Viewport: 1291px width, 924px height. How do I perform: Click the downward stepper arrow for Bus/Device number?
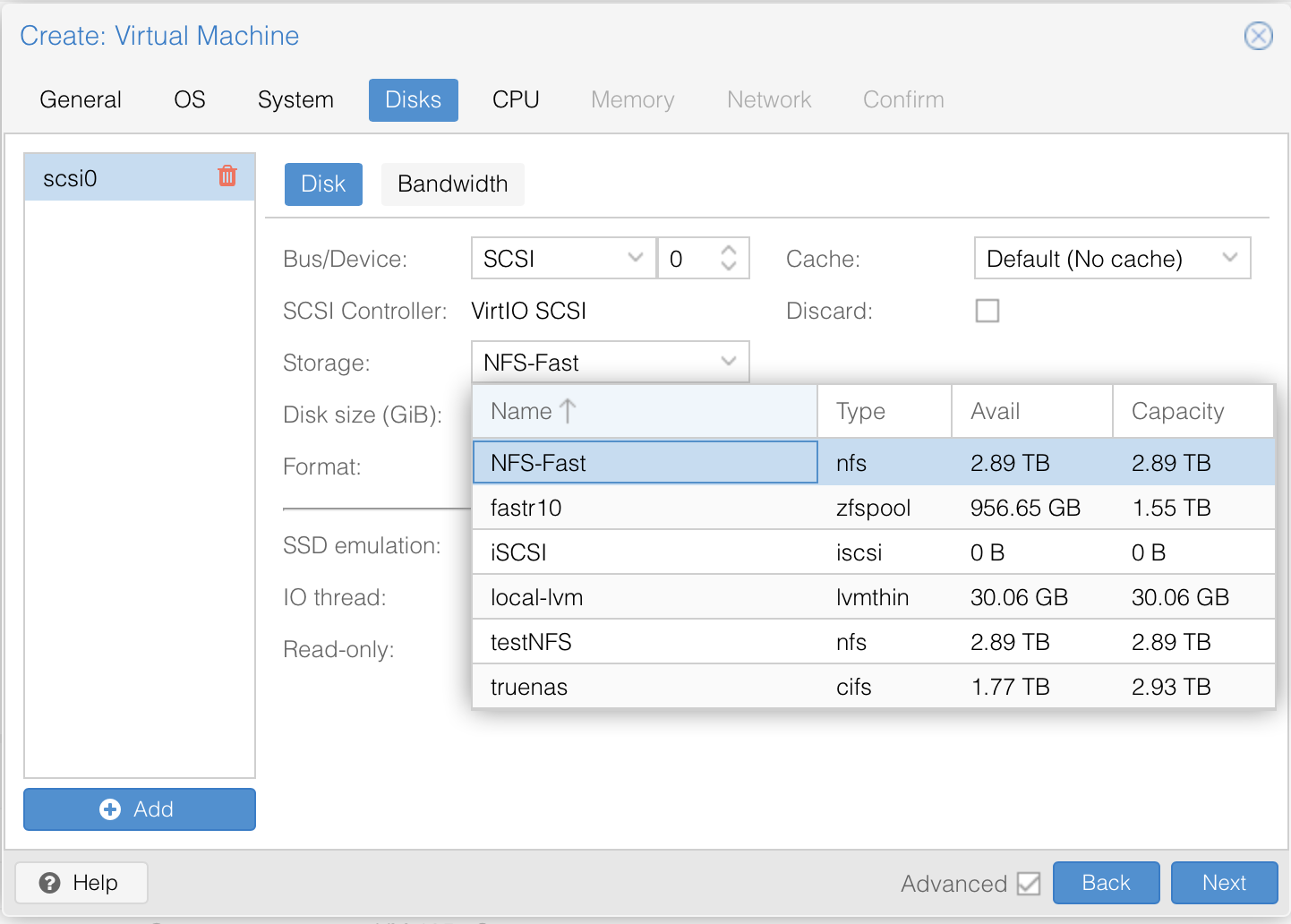coord(730,266)
